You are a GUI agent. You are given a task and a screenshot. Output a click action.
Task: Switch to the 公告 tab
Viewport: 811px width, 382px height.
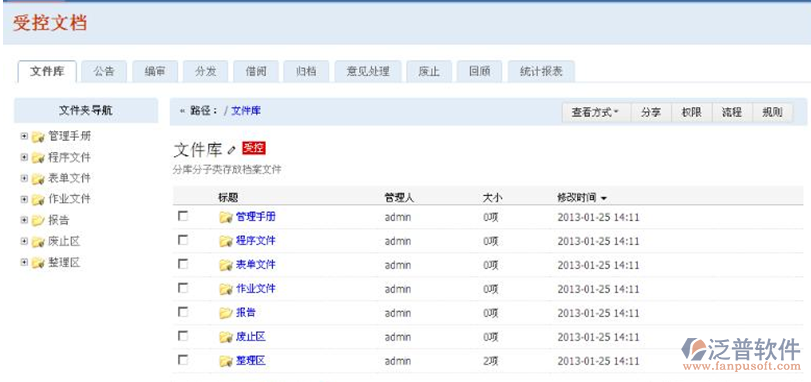(x=104, y=72)
